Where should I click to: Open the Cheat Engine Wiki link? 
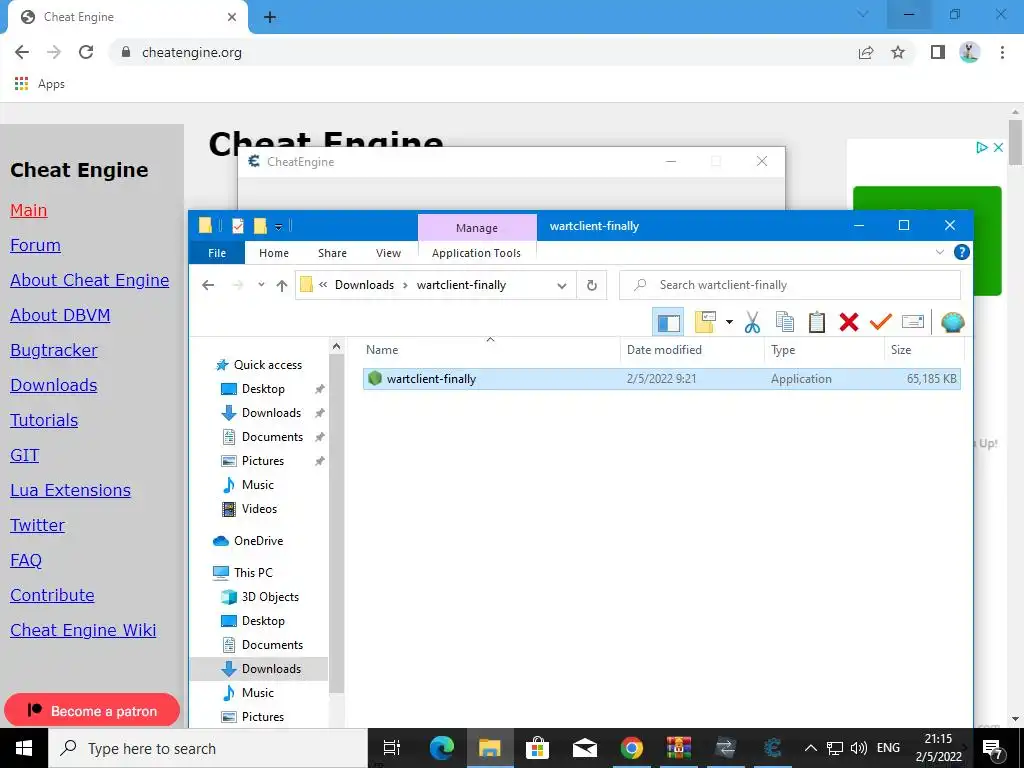click(x=83, y=630)
